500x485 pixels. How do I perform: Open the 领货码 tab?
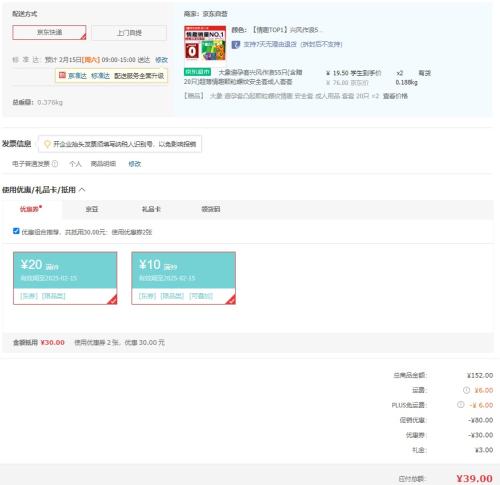point(211,209)
